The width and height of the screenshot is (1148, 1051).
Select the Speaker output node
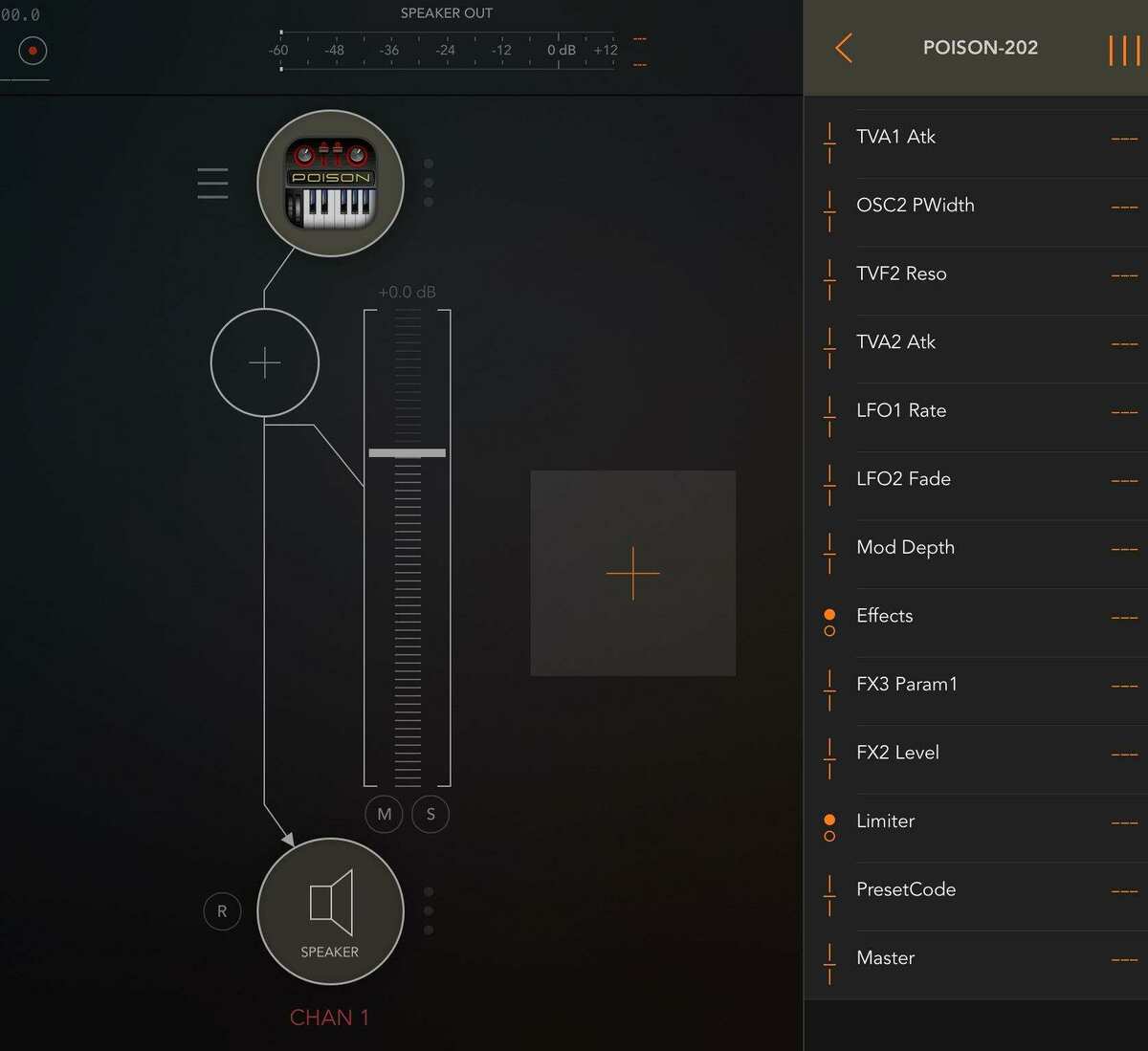[x=330, y=911]
